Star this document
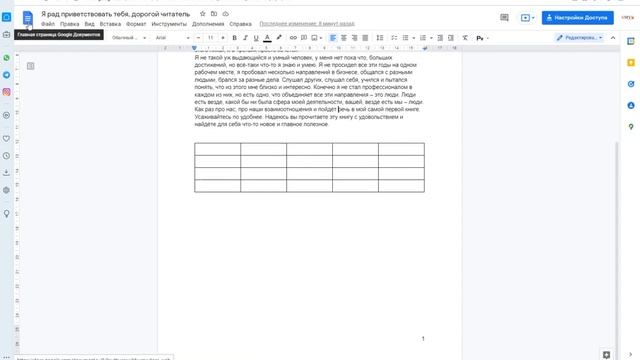The width and height of the screenshot is (640, 360). click(202, 14)
